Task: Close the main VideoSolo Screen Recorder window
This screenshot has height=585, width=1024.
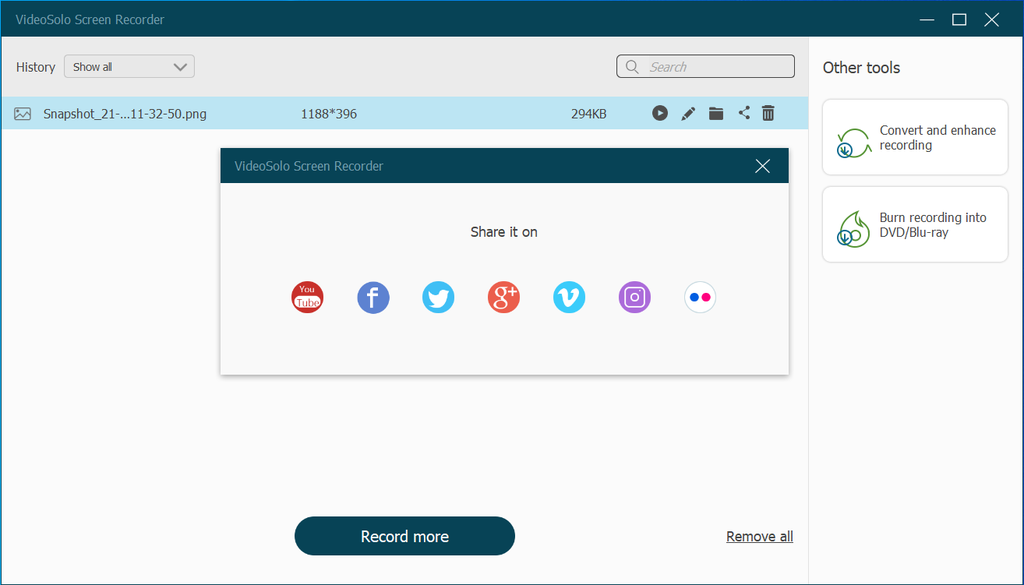Action: point(991,20)
